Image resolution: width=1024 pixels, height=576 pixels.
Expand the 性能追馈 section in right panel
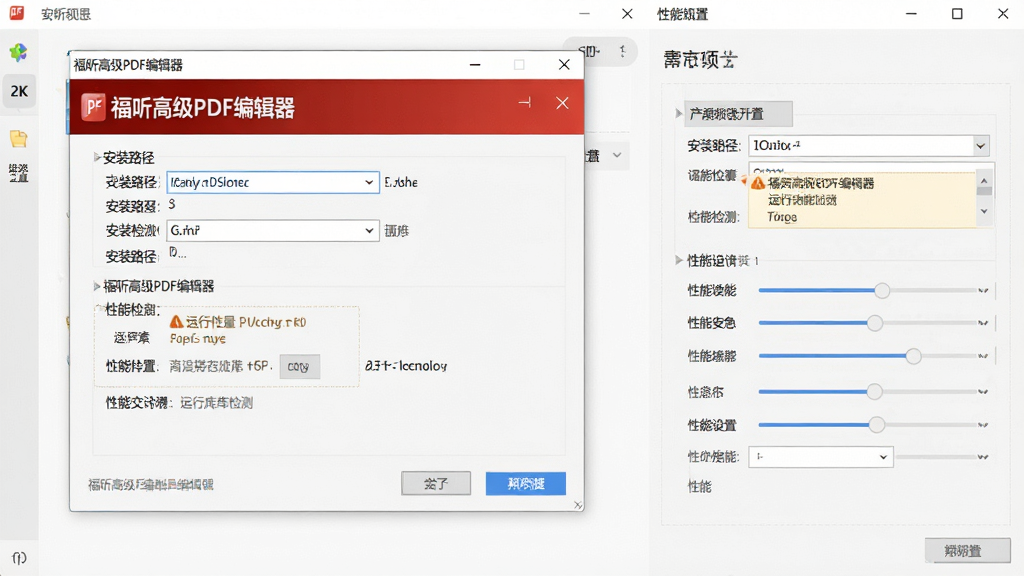click(x=679, y=260)
